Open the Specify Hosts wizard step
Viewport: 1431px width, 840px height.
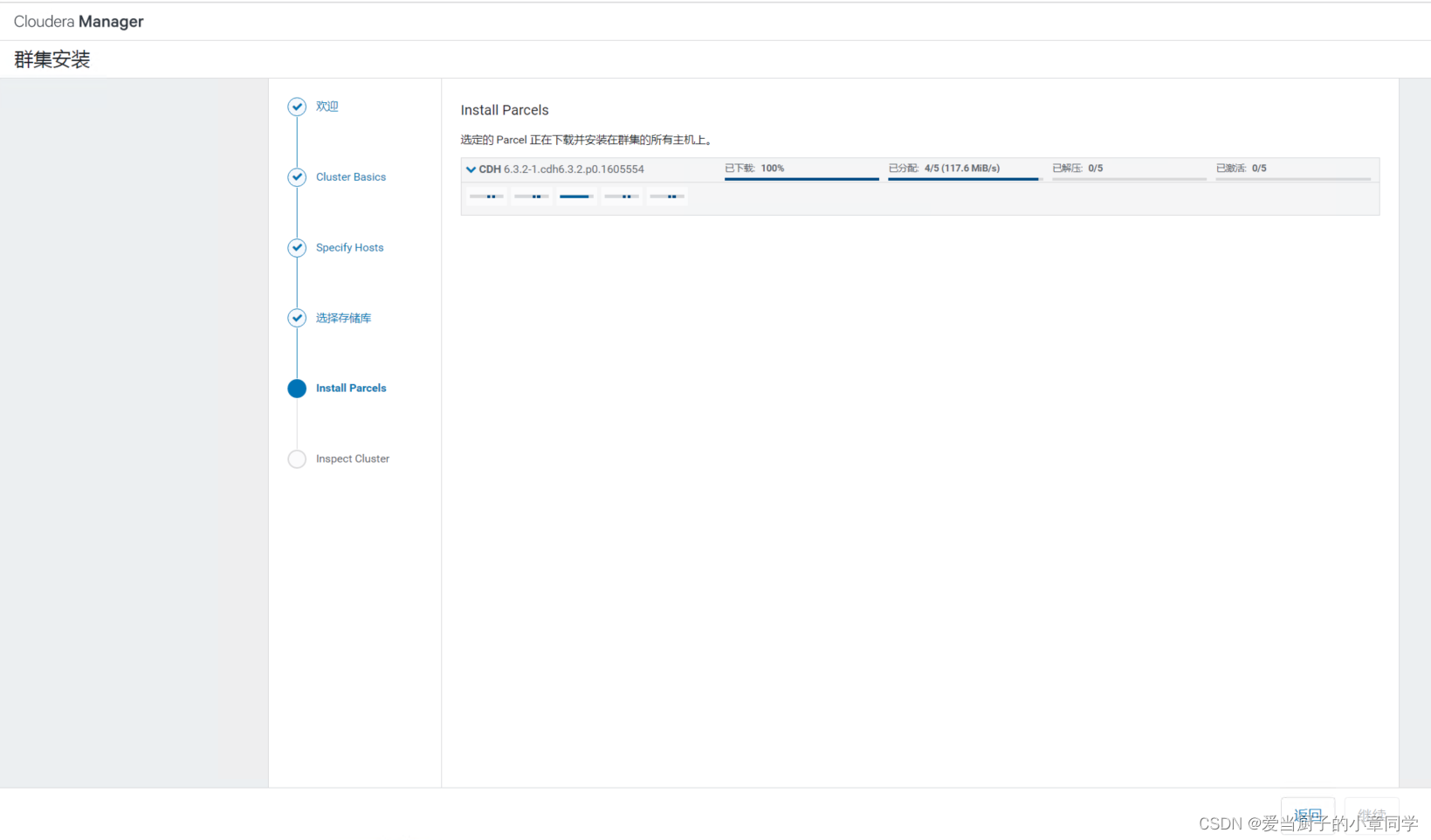(349, 248)
